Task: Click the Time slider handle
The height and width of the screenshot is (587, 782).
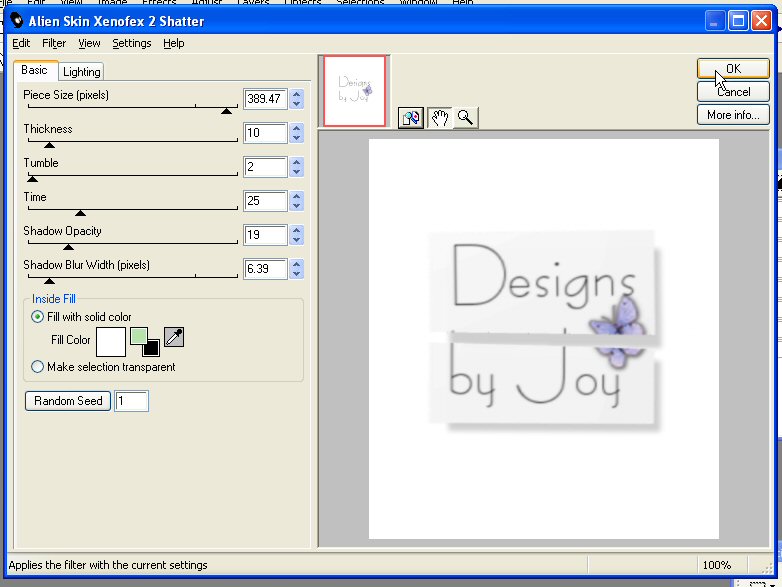Action: tap(80, 213)
